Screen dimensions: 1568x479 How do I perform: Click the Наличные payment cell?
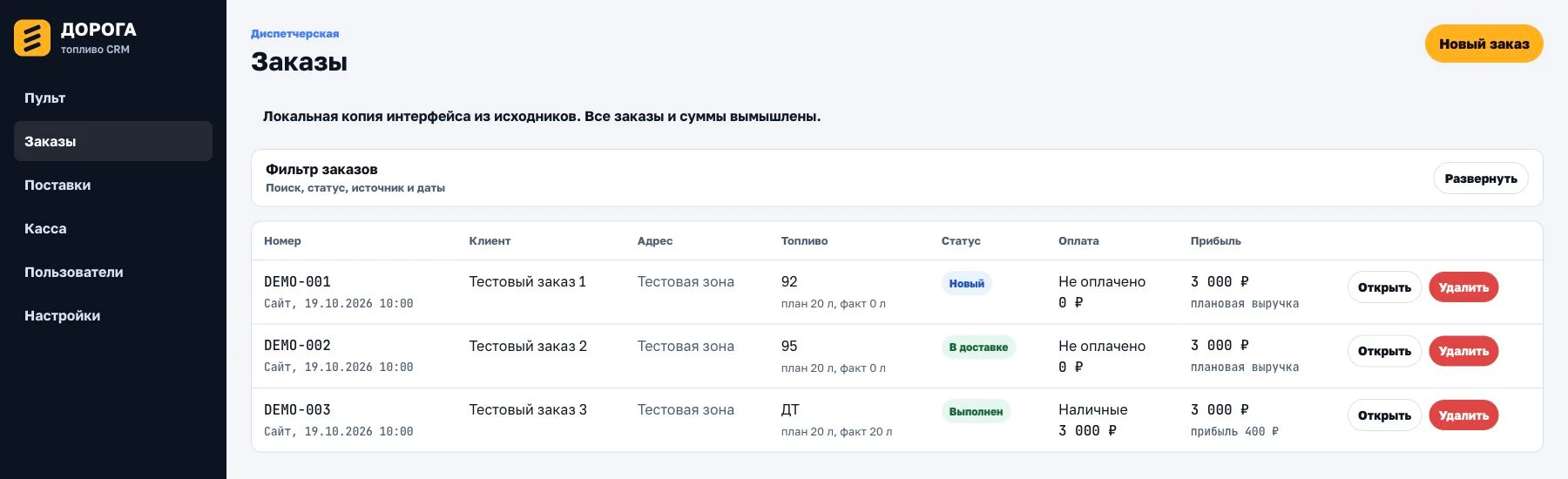coord(1092,409)
